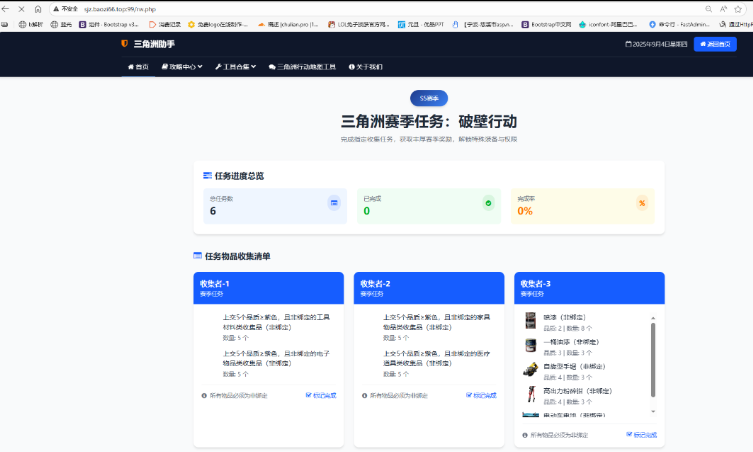
Task: Click the 三角洲助手 shield logo icon
Action: tap(124, 44)
